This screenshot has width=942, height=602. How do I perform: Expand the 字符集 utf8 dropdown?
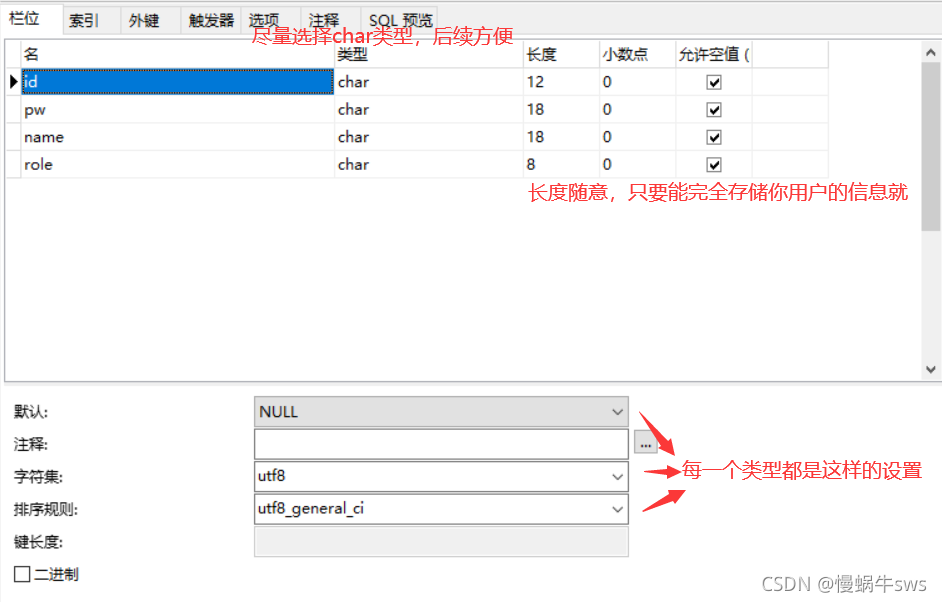[617, 477]
